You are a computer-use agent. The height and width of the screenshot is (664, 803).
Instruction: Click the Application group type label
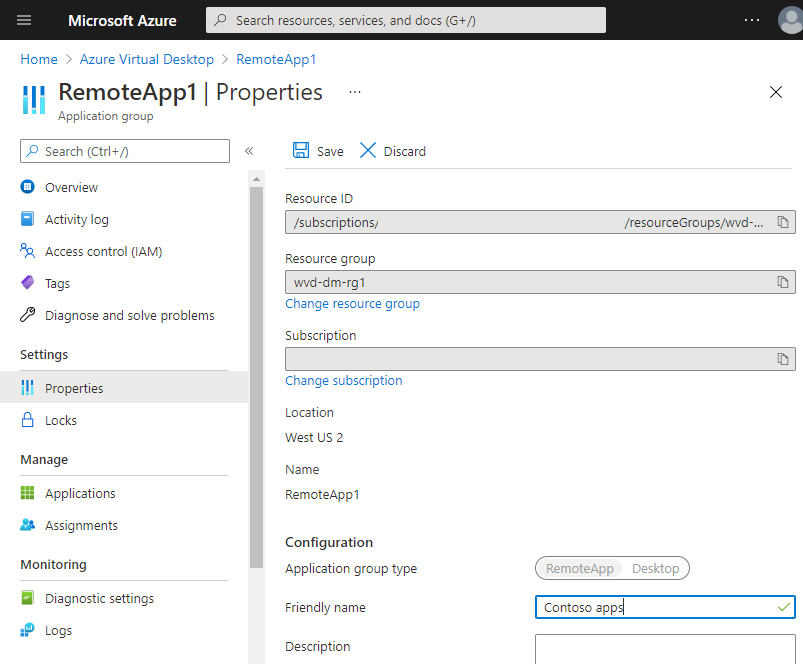point(351,569)
